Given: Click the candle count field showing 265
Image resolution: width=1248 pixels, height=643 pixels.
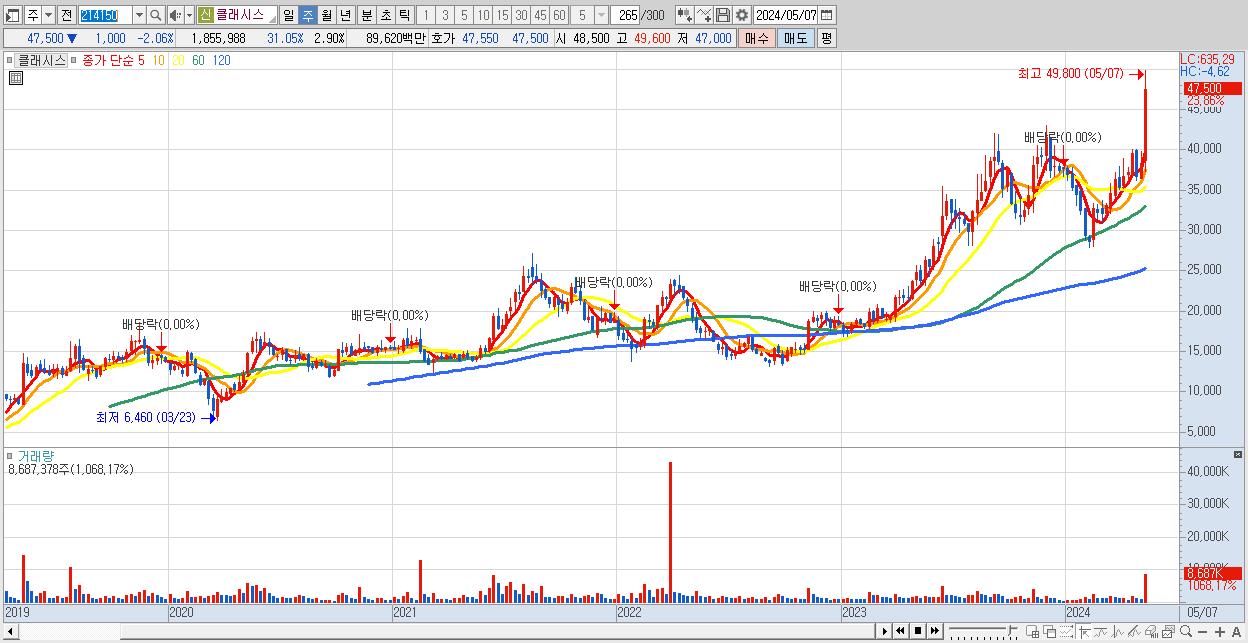Looking at the screenshot, I should pyautogui.click(x=626, y=15).
